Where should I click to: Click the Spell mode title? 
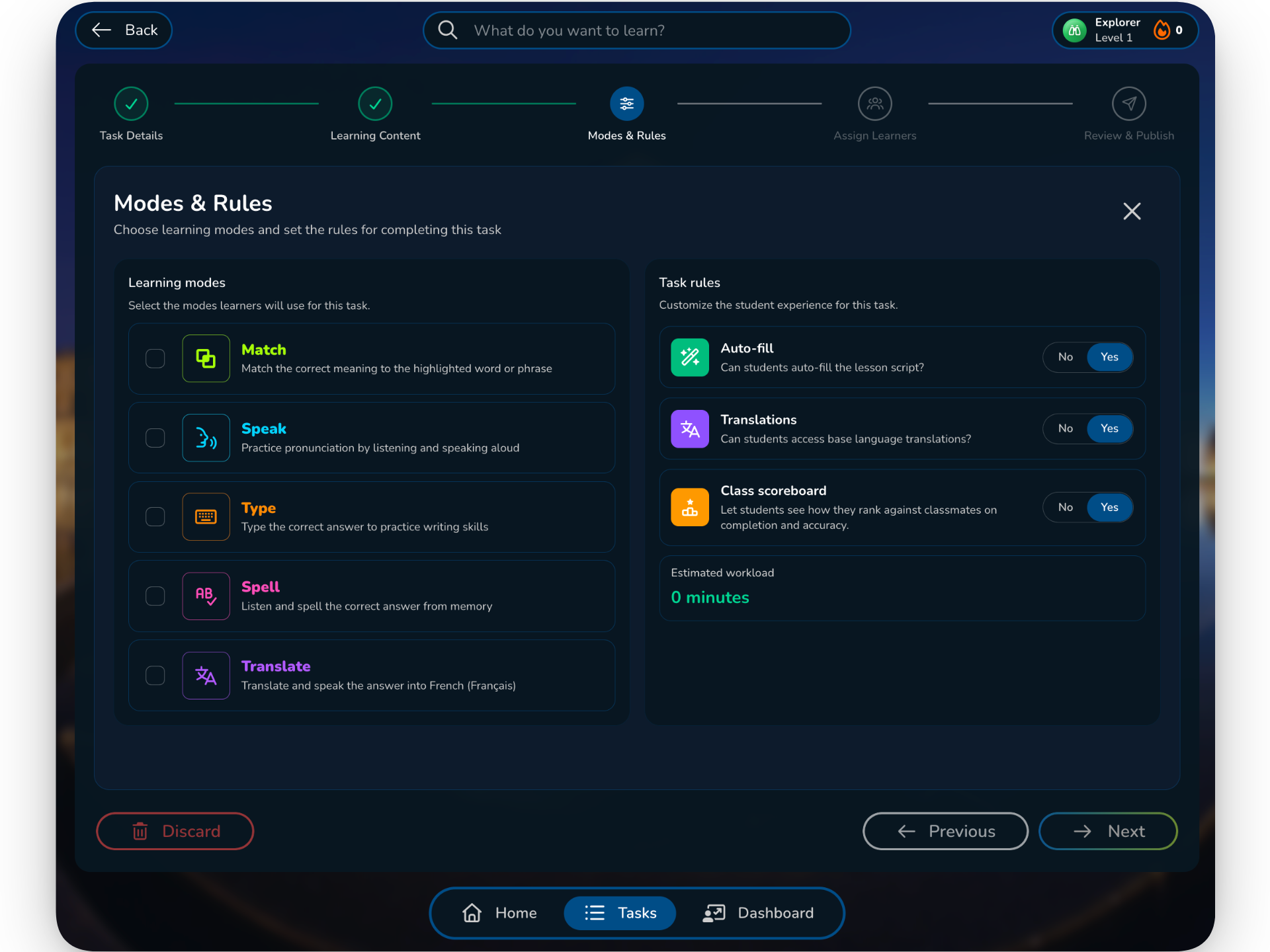point(260,587)
